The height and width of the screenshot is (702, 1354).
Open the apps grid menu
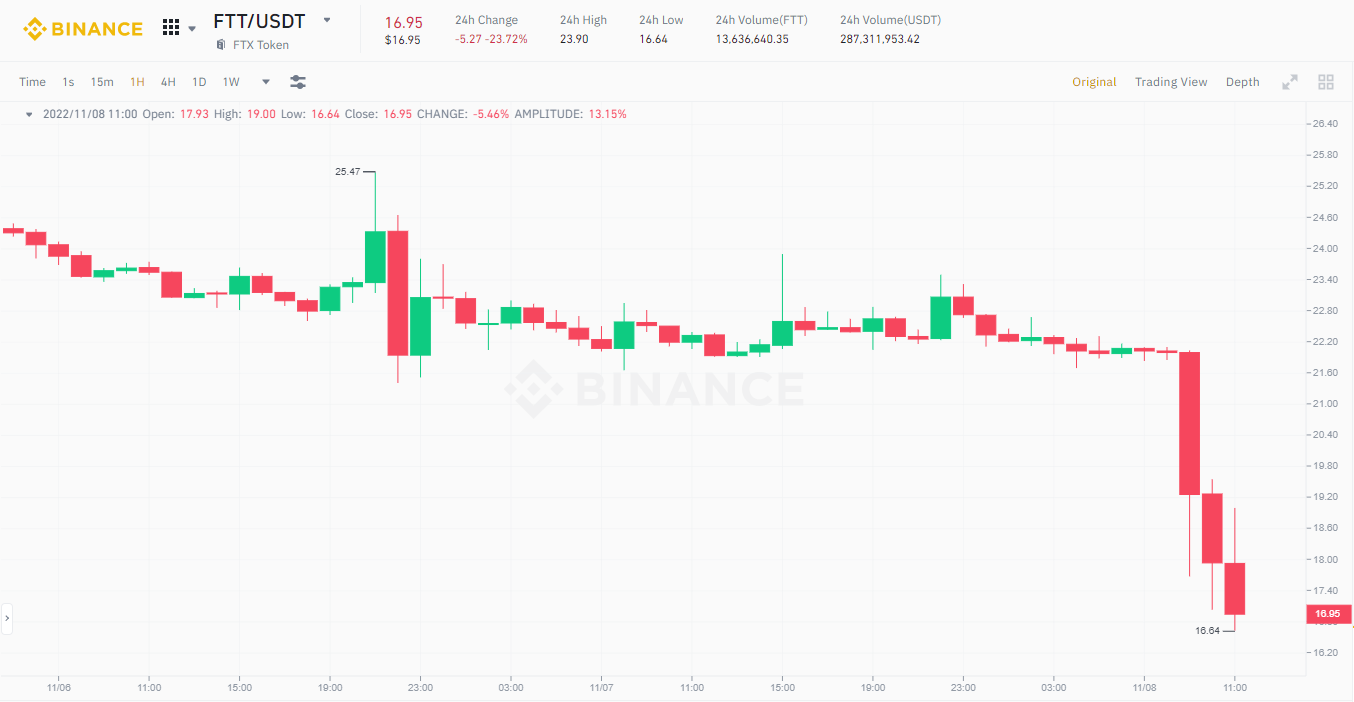171,28
